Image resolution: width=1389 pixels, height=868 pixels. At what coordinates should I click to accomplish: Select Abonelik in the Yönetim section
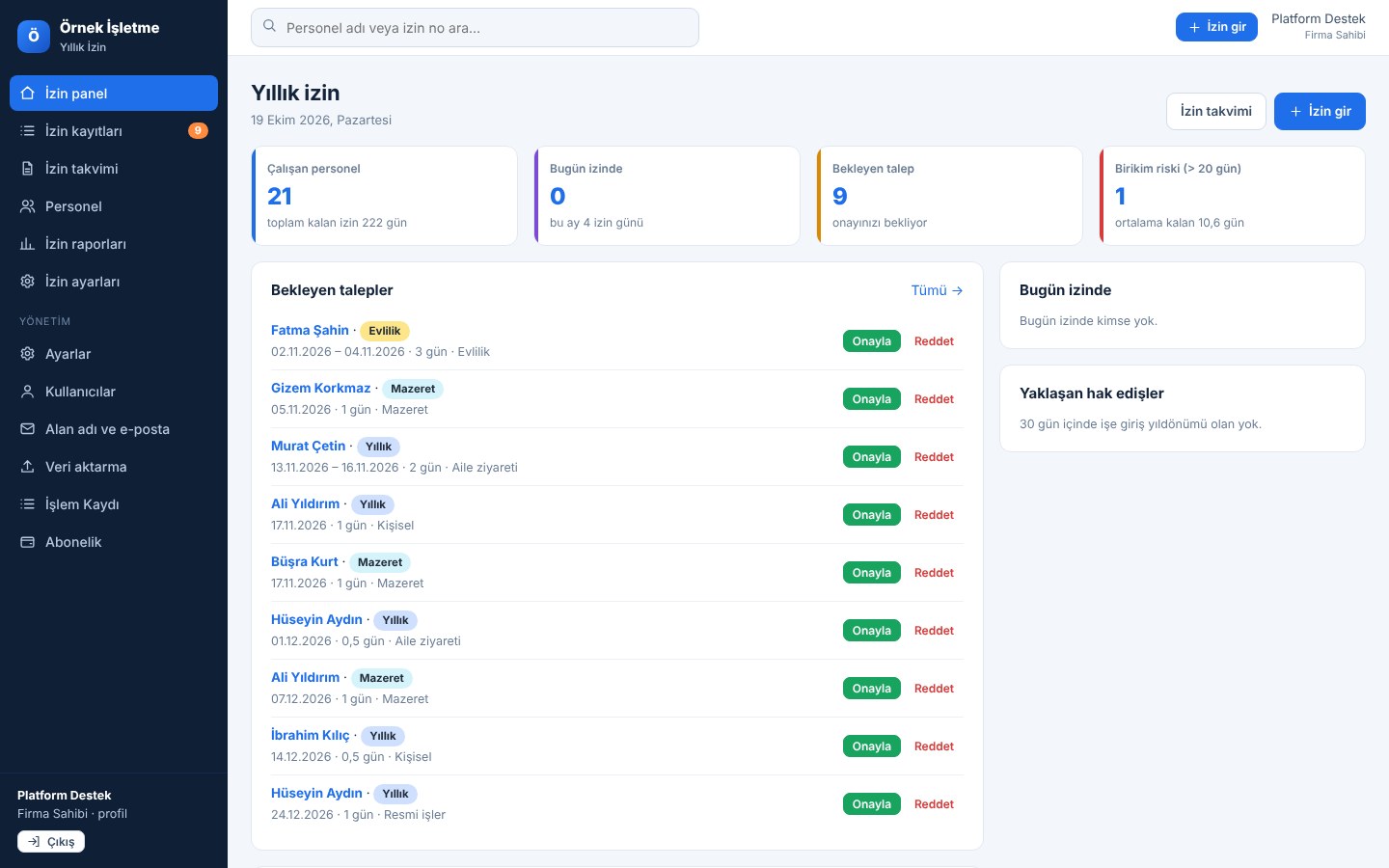[114, 542]
